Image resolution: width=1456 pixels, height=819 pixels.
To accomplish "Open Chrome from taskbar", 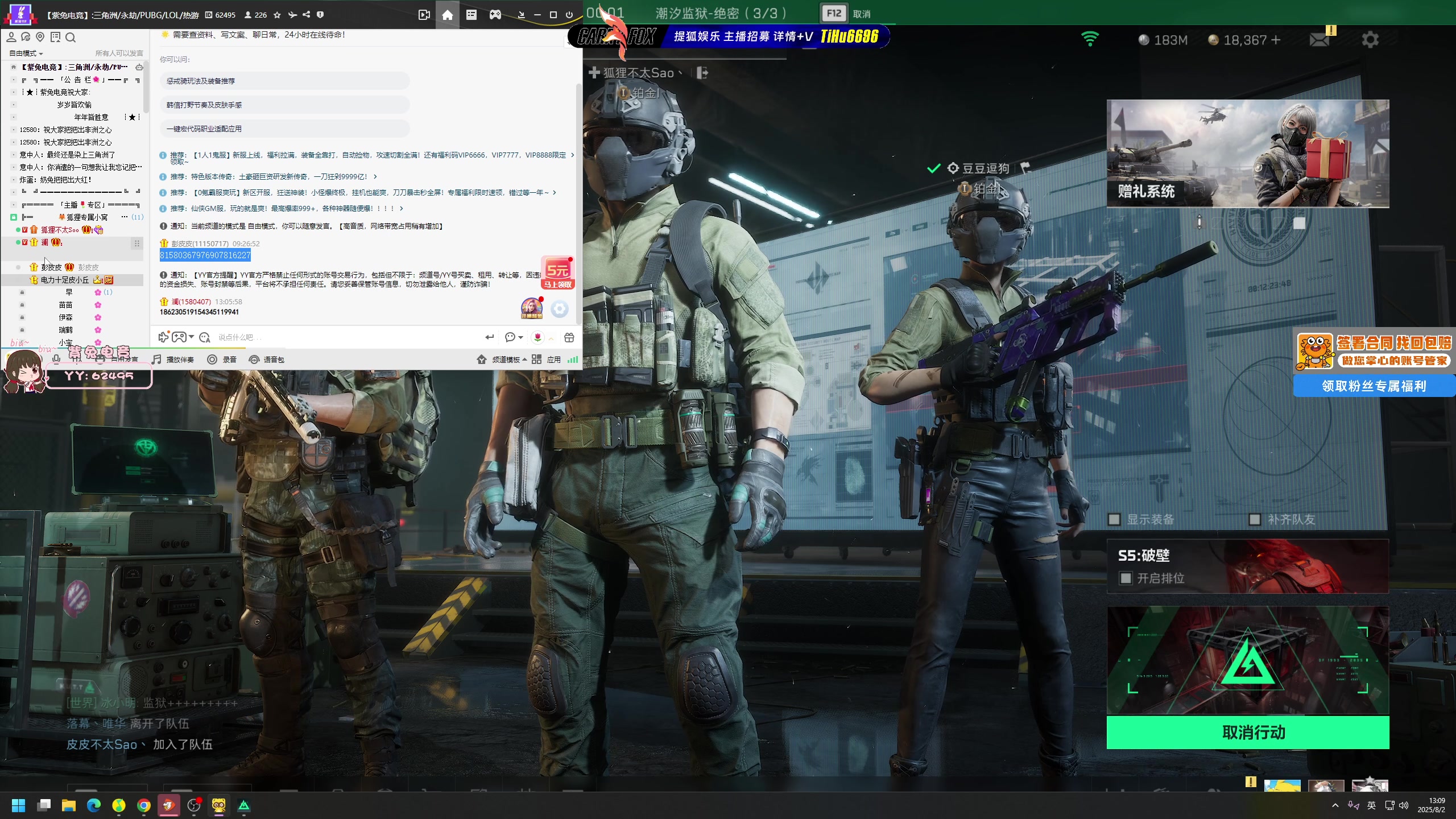I will tap(144, 805).
